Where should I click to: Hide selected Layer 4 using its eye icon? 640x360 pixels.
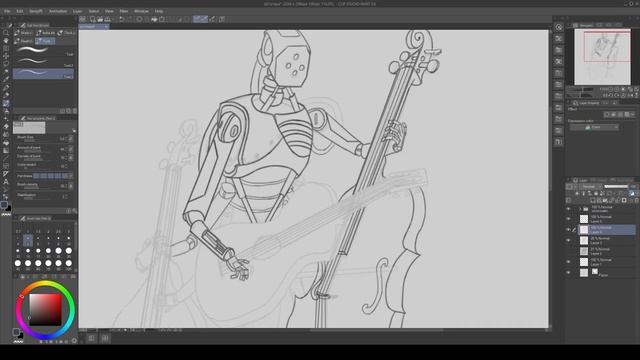[x=568, y=229]
